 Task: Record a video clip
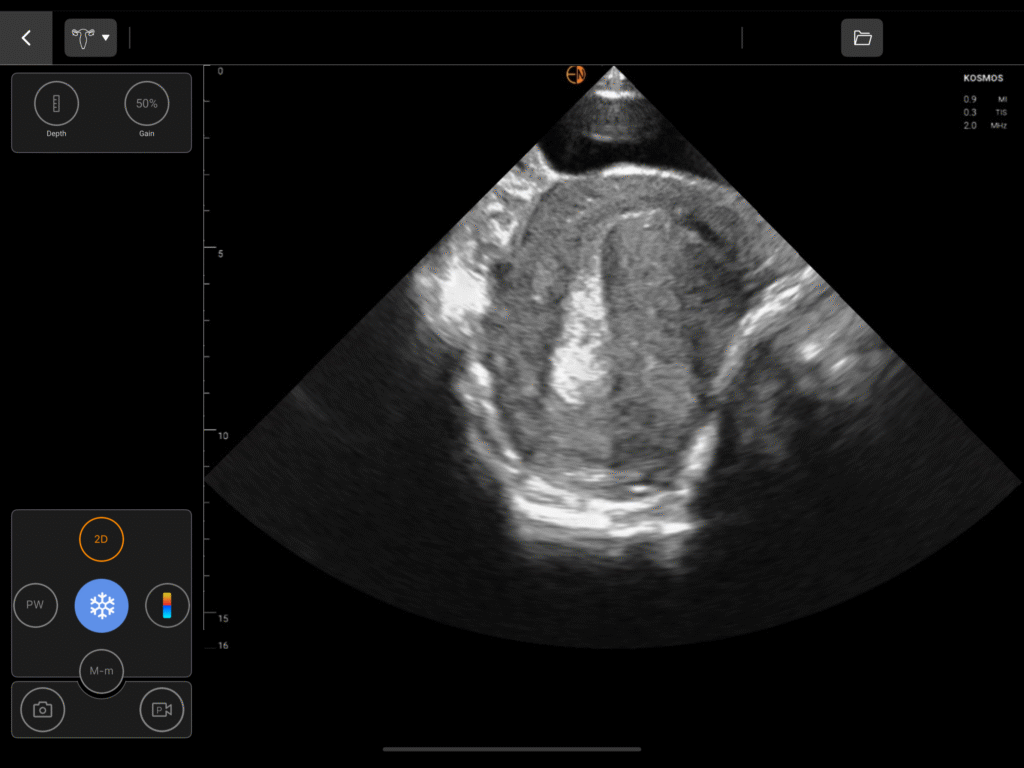point(161,710)
